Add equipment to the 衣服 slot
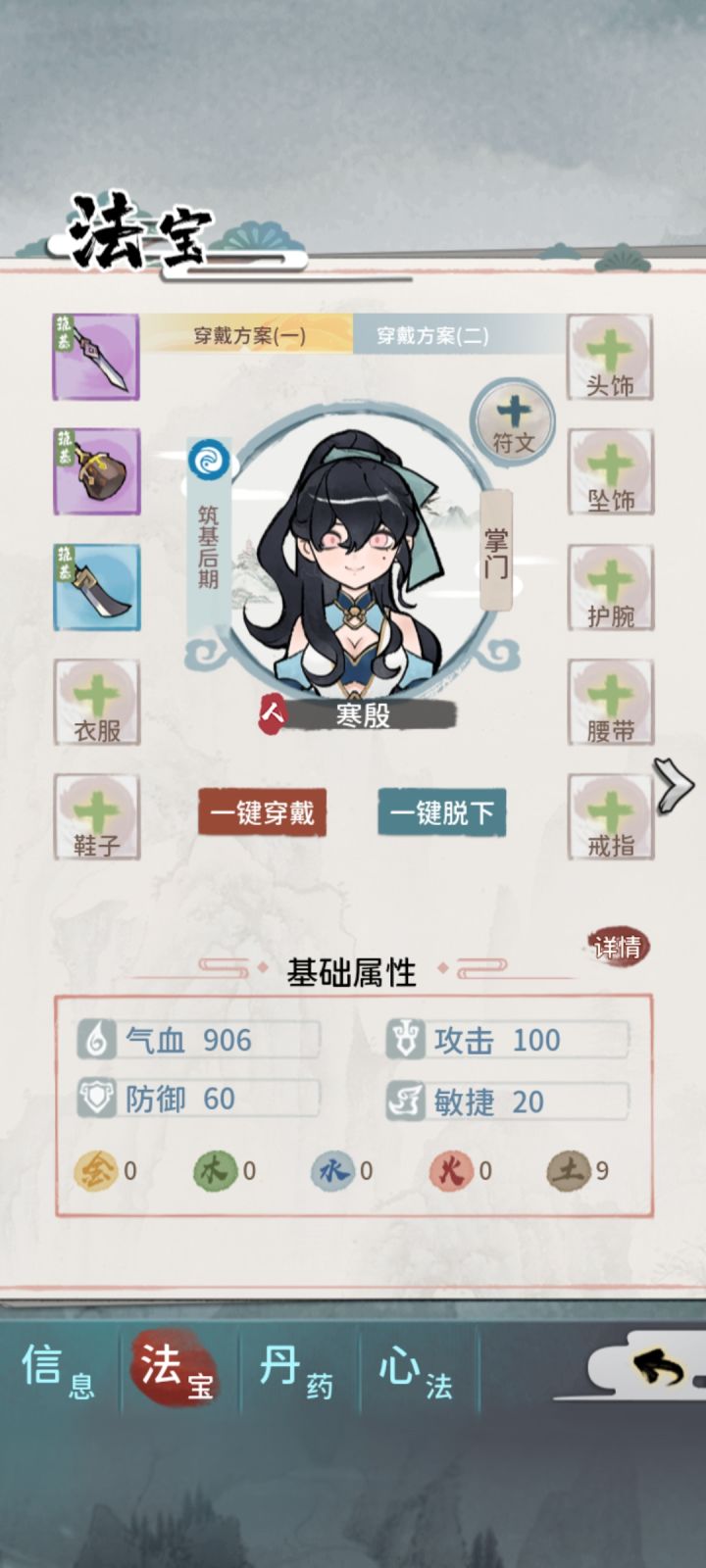The width and height of the screenshot is (706, 1568). [96, 703]
